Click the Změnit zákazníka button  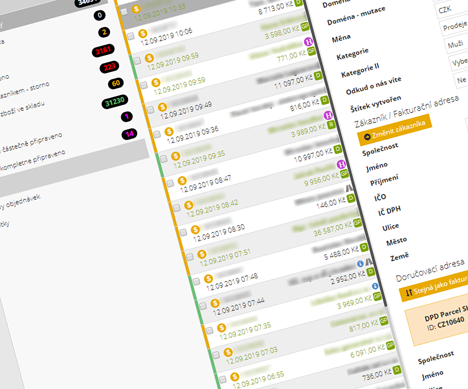(x=395, y=130)
